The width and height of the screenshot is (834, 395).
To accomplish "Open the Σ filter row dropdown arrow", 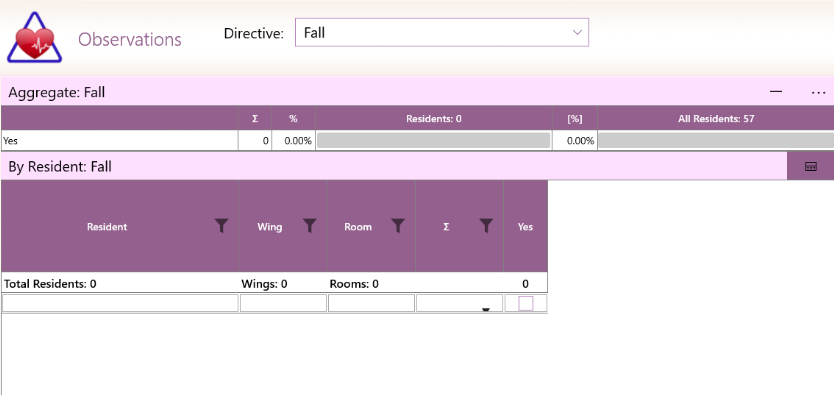I will coord(486,310).
